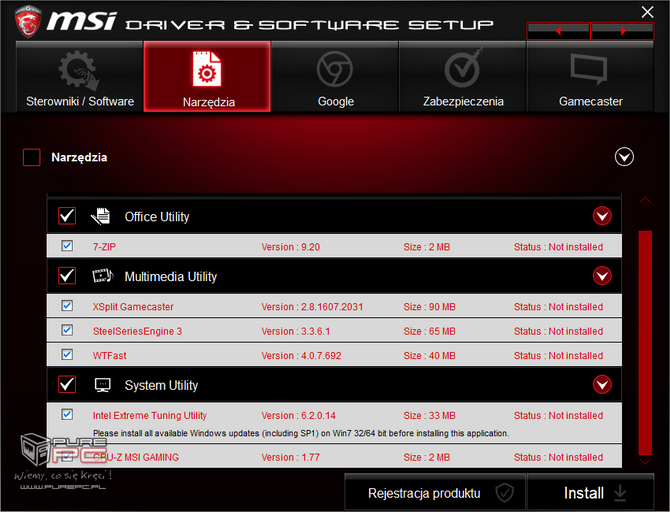
Task: Click the WTFast entry name
Action: click(109, 356)
